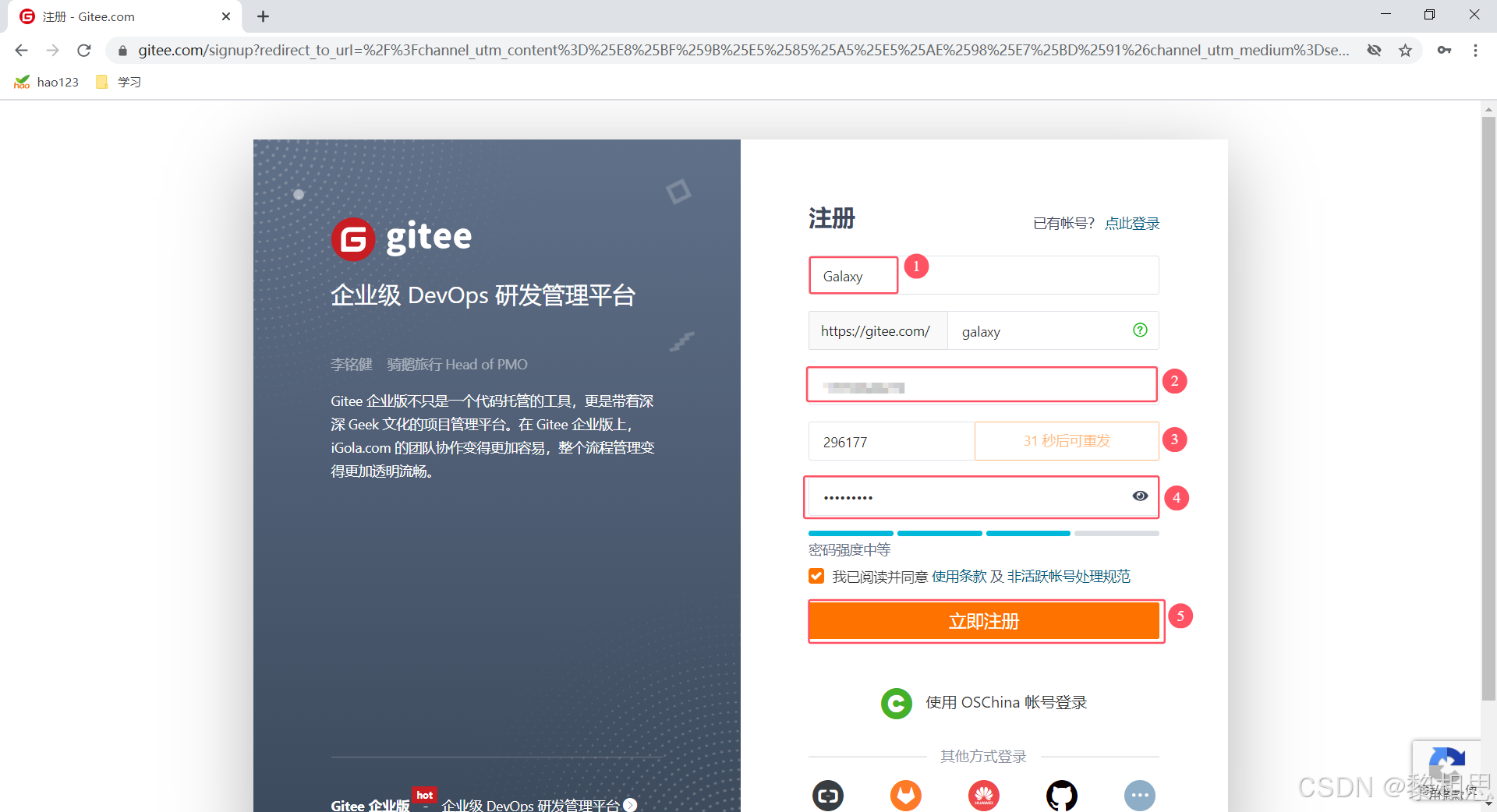Click the Galaxy name input field
Image resolution: width=1497 pixels, height=812 pixels.
[x=984, y=275]
